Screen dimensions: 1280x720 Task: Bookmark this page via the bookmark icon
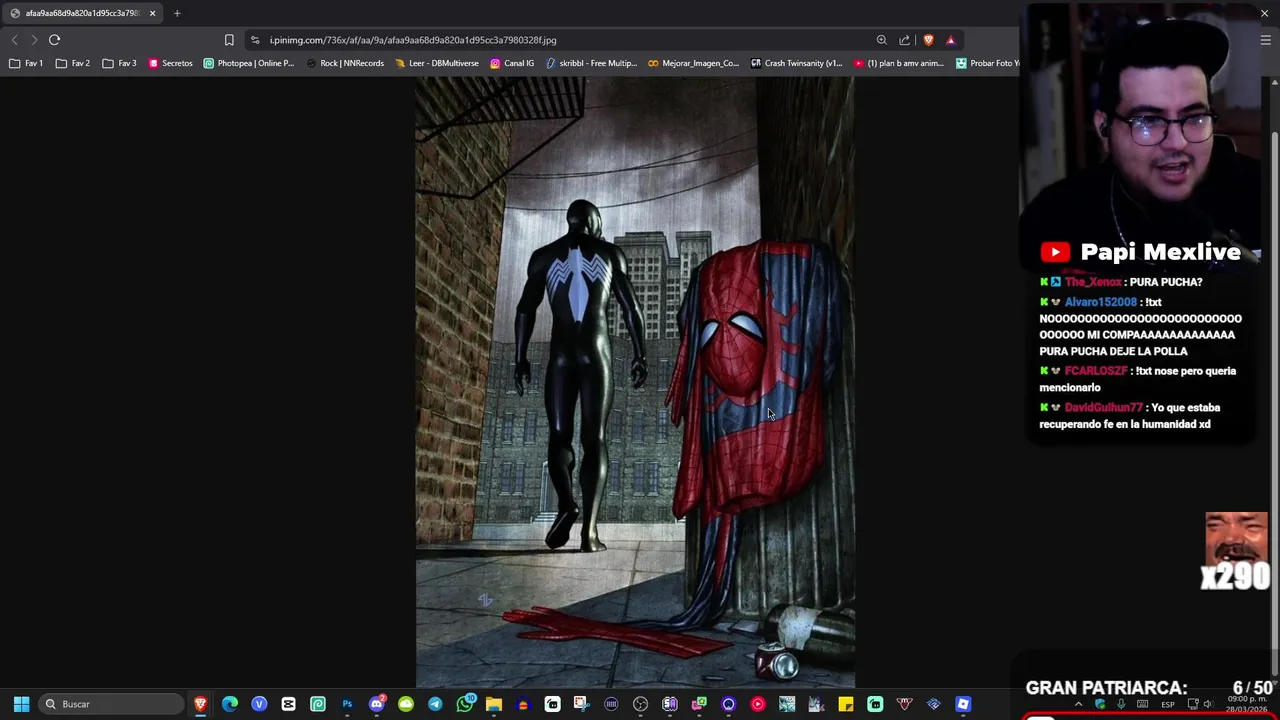click(229, 40)
